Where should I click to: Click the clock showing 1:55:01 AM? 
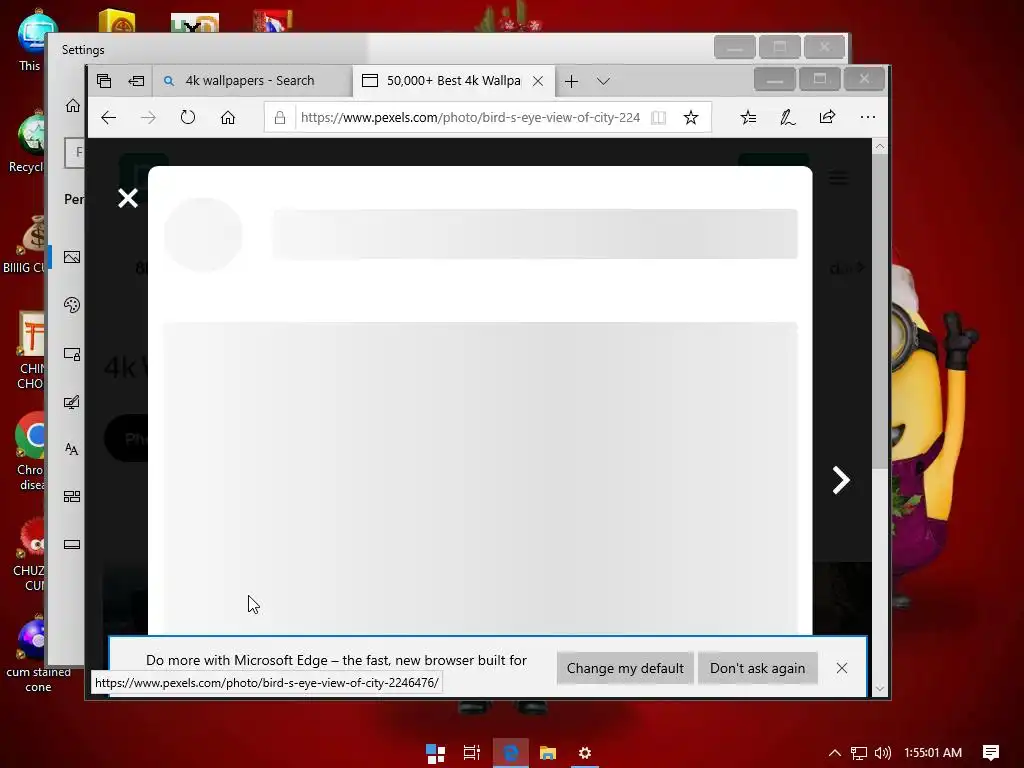(933, 753)
